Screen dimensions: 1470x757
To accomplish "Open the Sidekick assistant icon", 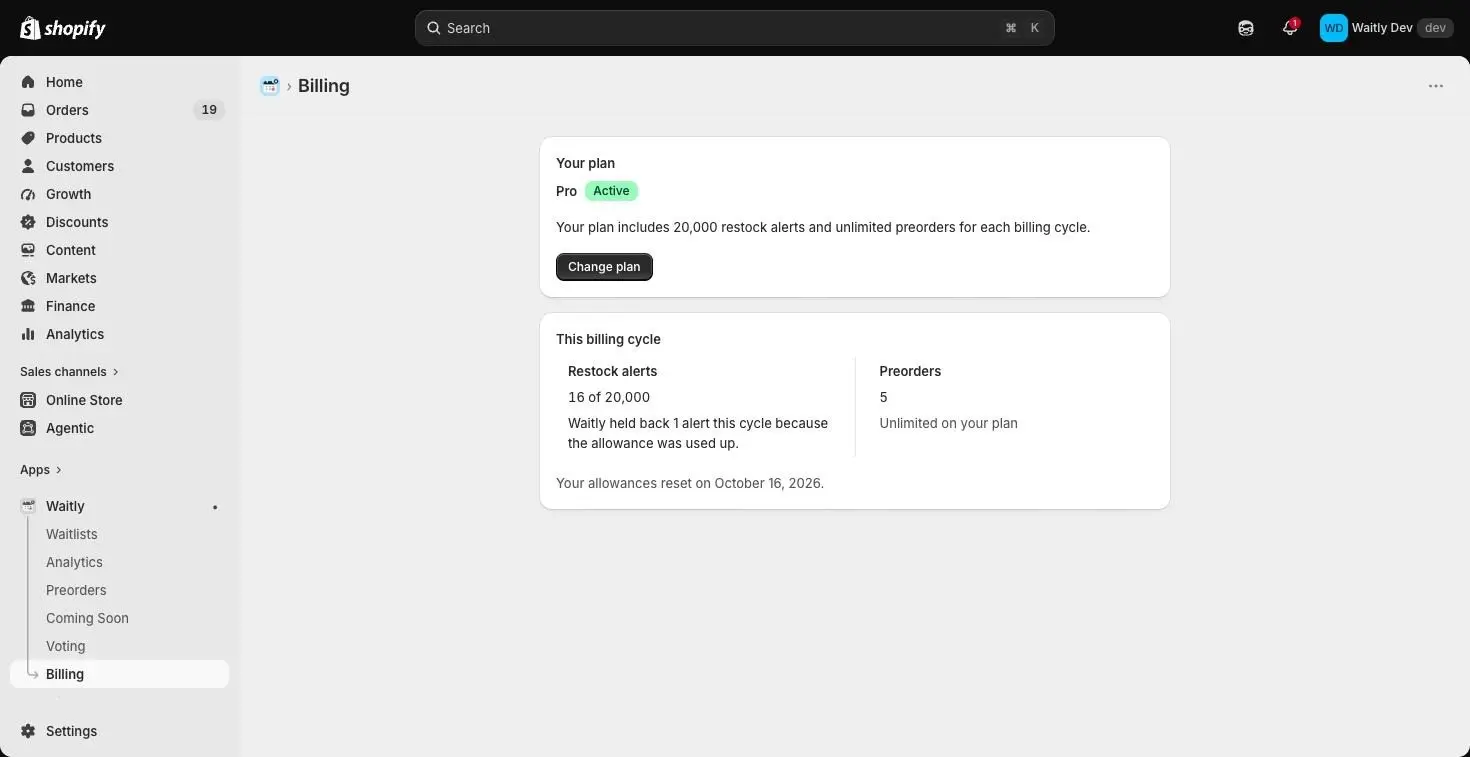I will pyautogui.click(x=1246, y=28).
